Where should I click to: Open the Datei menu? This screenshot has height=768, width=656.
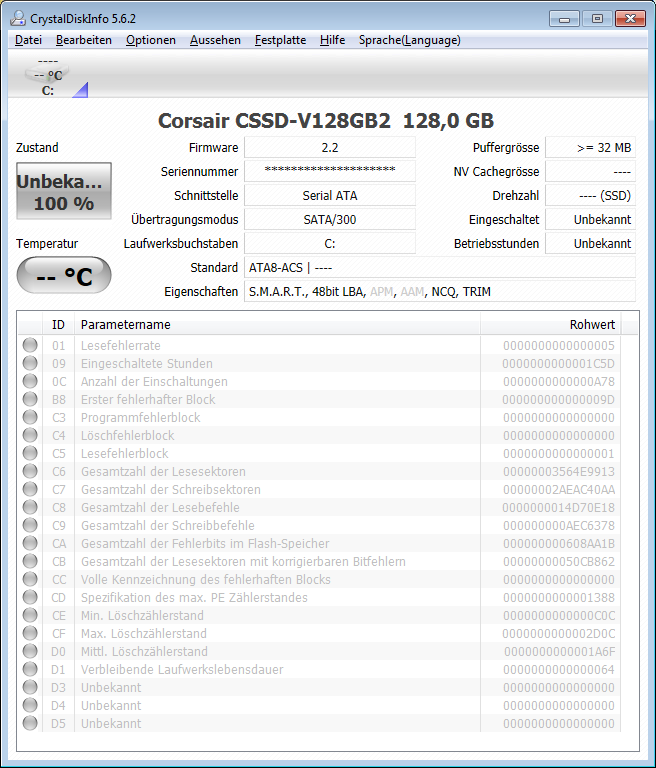[28, 40]
